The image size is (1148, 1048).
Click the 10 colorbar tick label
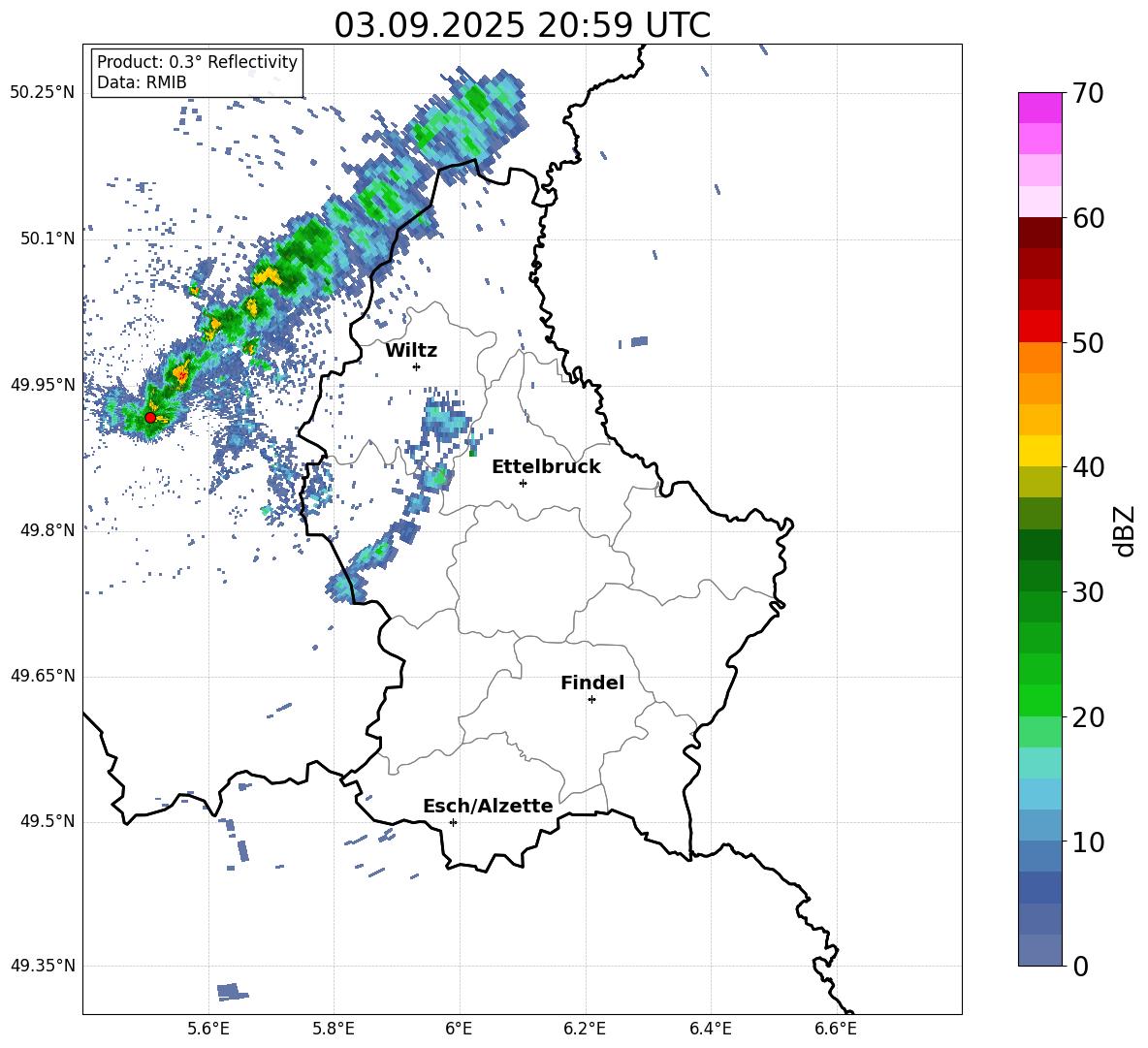point(1088,842)
